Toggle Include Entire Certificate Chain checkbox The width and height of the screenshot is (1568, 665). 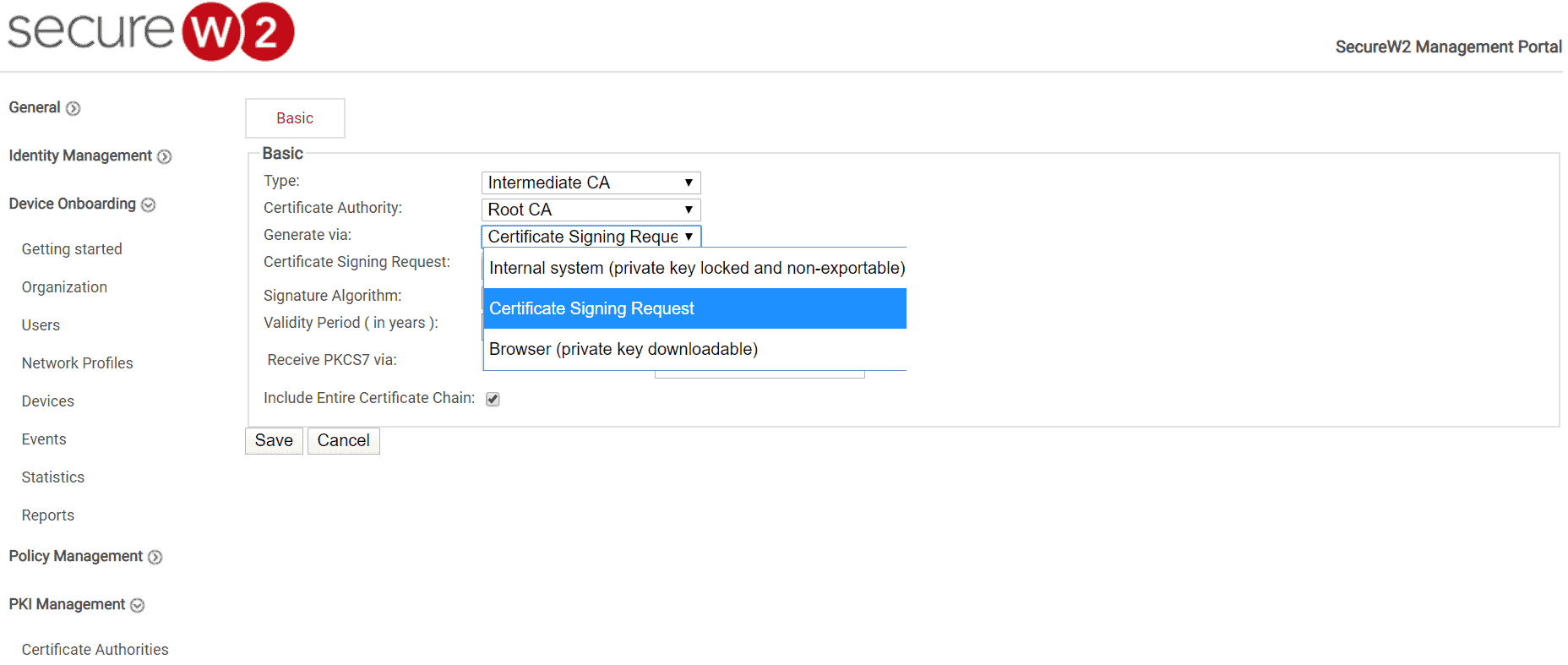493,399
